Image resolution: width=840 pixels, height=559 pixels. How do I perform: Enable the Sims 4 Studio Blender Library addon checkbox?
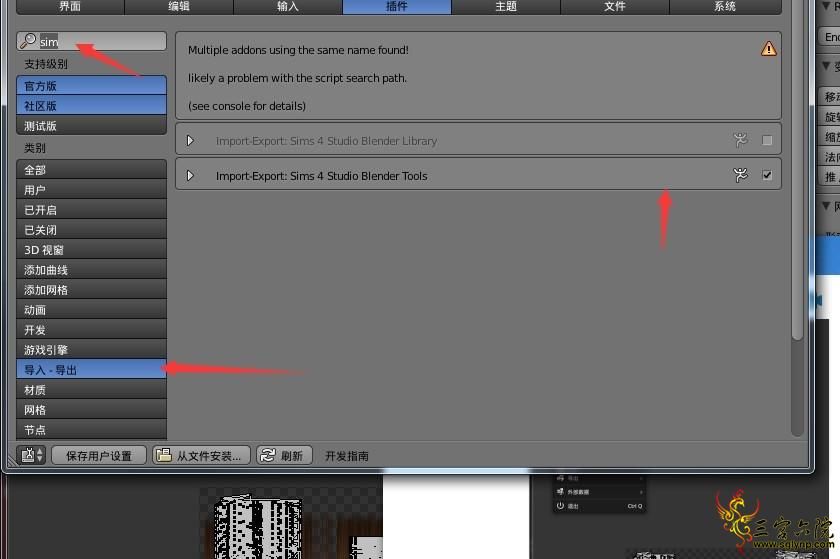pyautogui.click(x=767, y=140)
